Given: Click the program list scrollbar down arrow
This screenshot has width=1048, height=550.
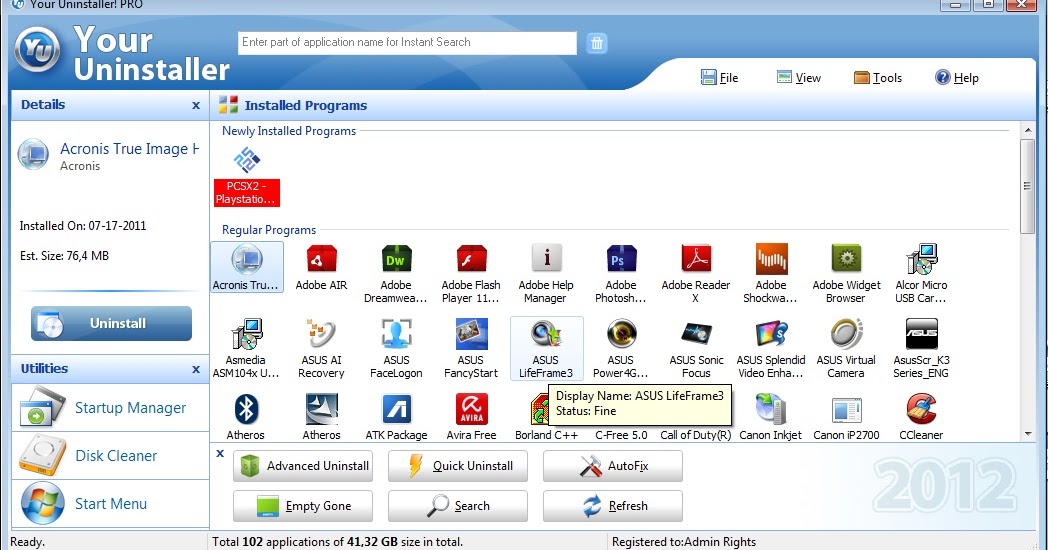Looking at the screenshot, I should [x=1027, y=434].
